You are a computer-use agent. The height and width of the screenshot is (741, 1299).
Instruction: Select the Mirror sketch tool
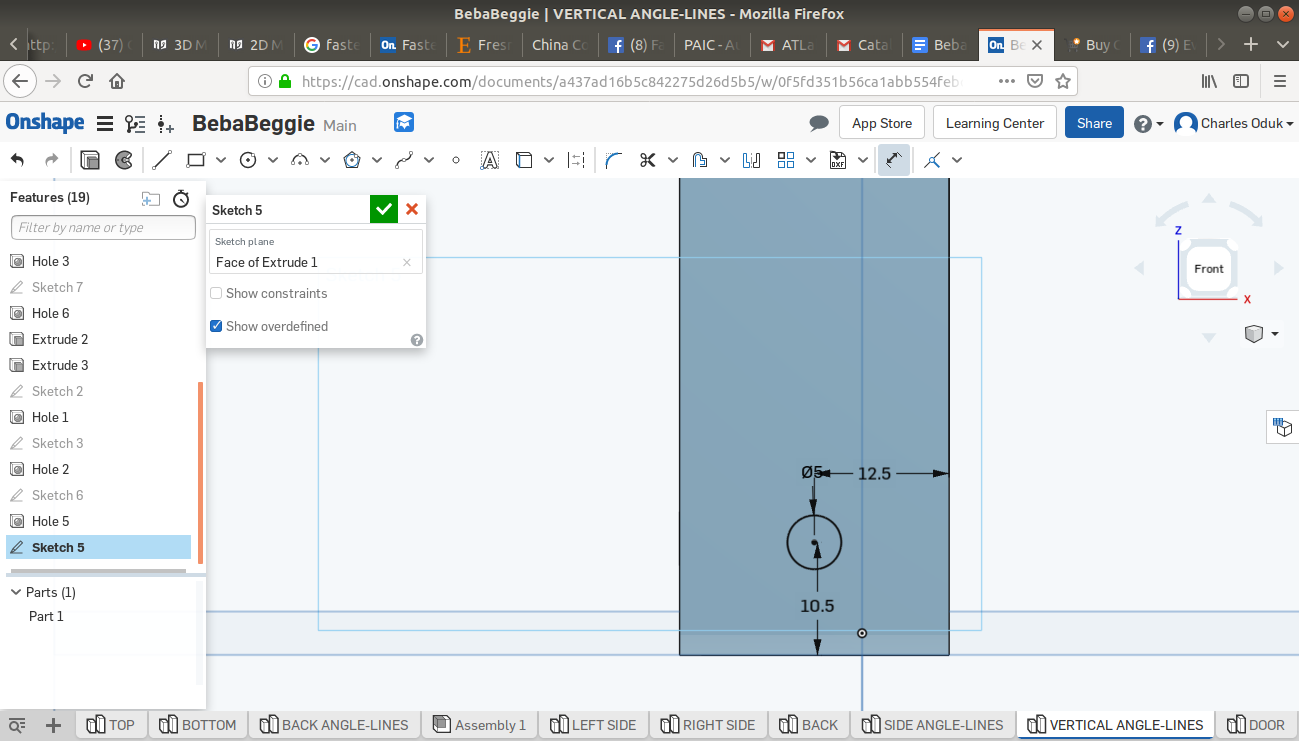(x=752, y=160)
